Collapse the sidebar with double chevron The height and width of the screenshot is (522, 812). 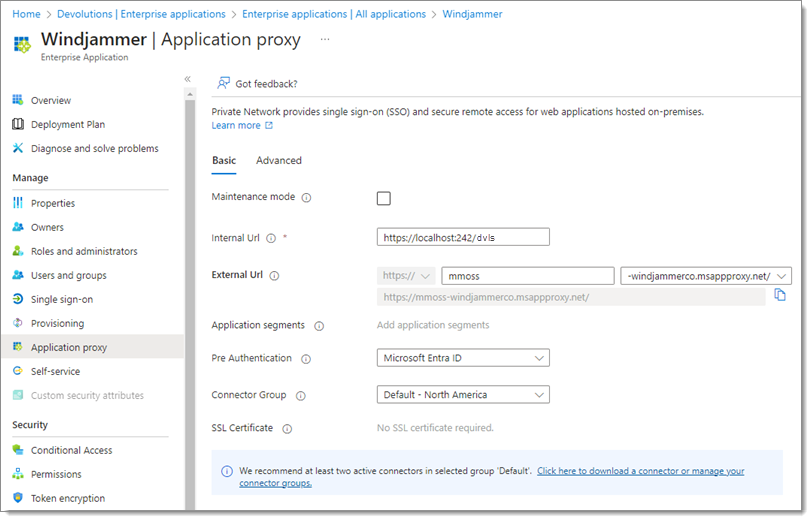(187, 79)
